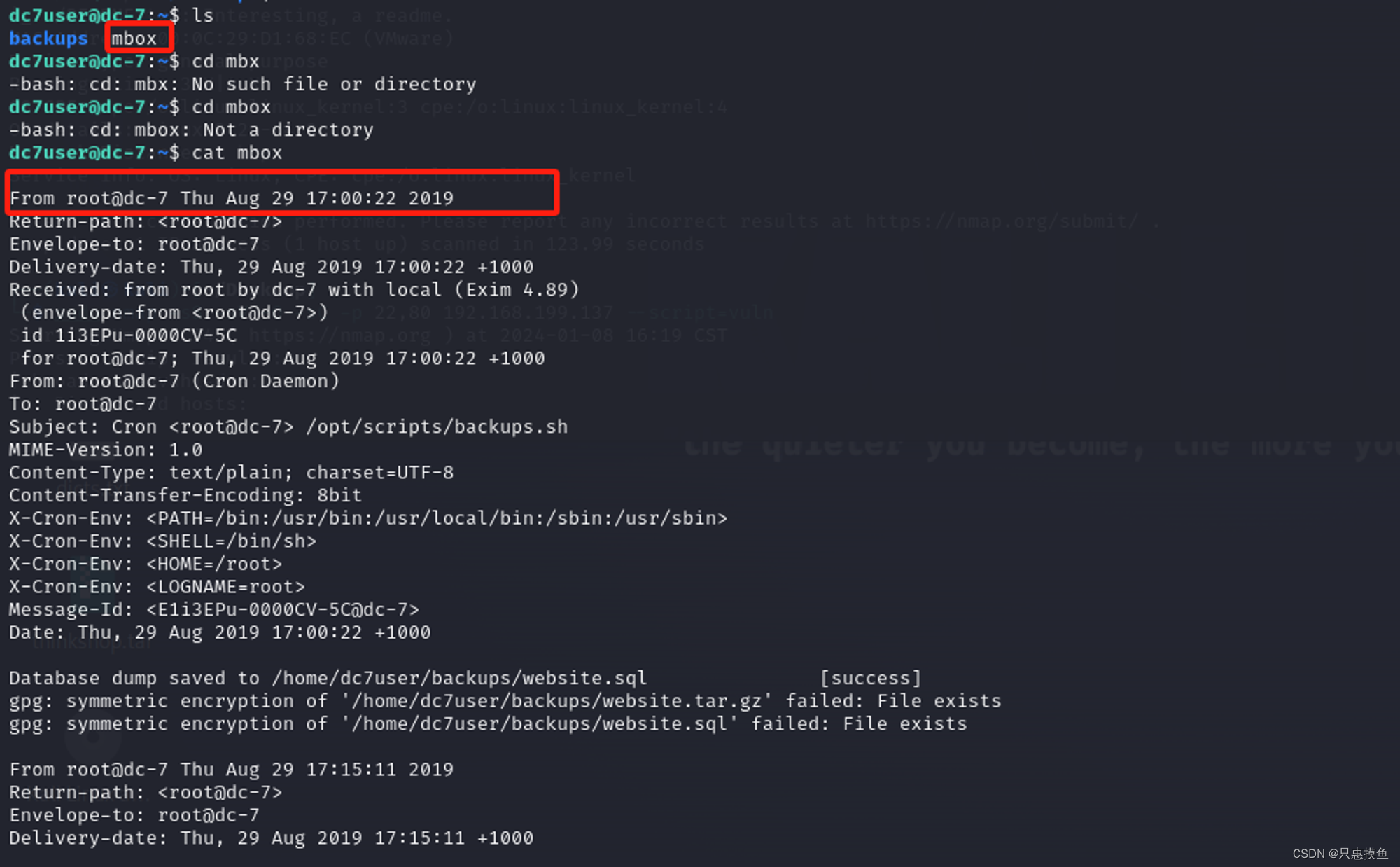The width and height of the screenshot is (1400, 867).
Task: Click the 'id 1i3EPu-0000CV-5C' line
Action: point(129,335)
